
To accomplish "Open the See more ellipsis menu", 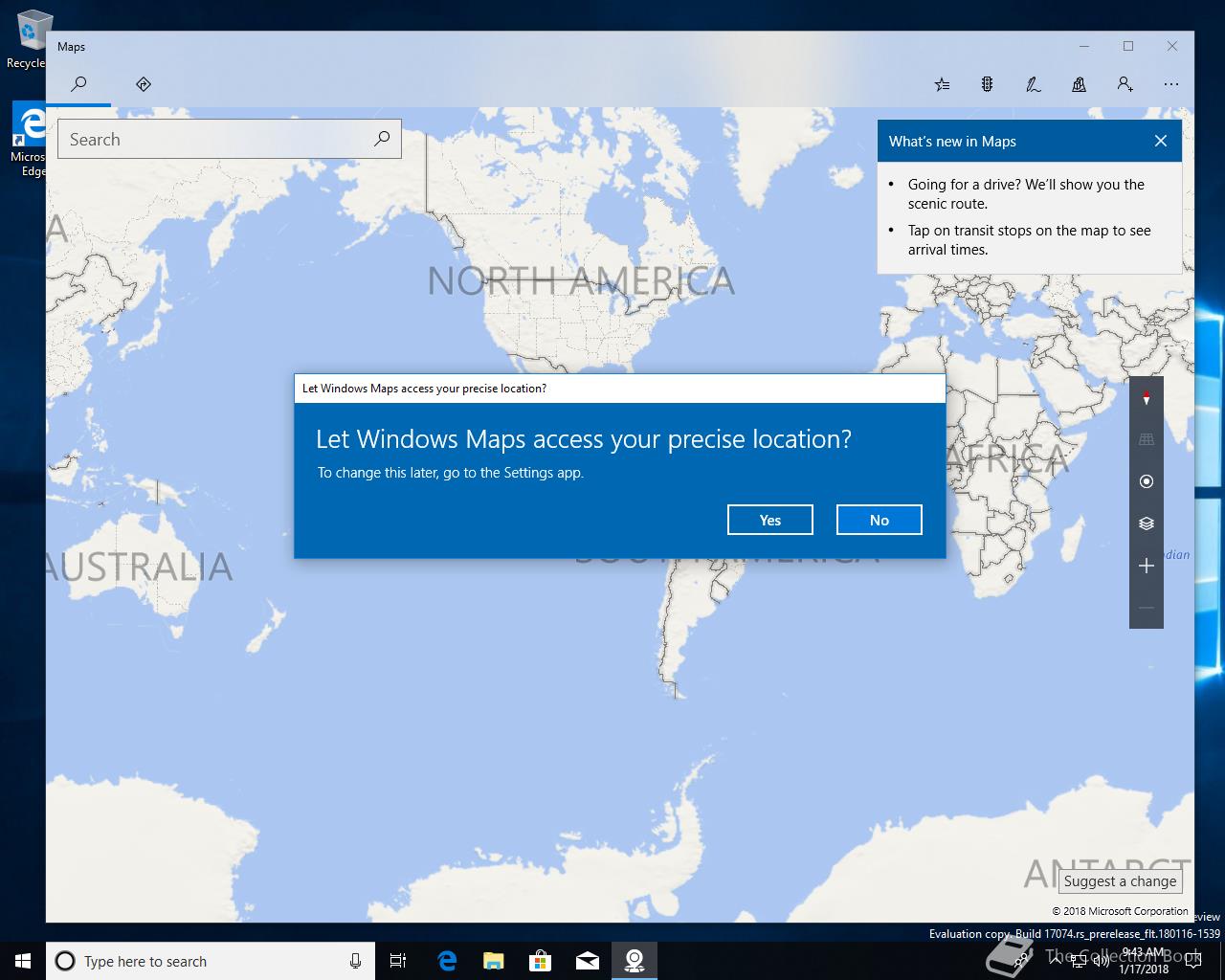I will (1171, 84).
